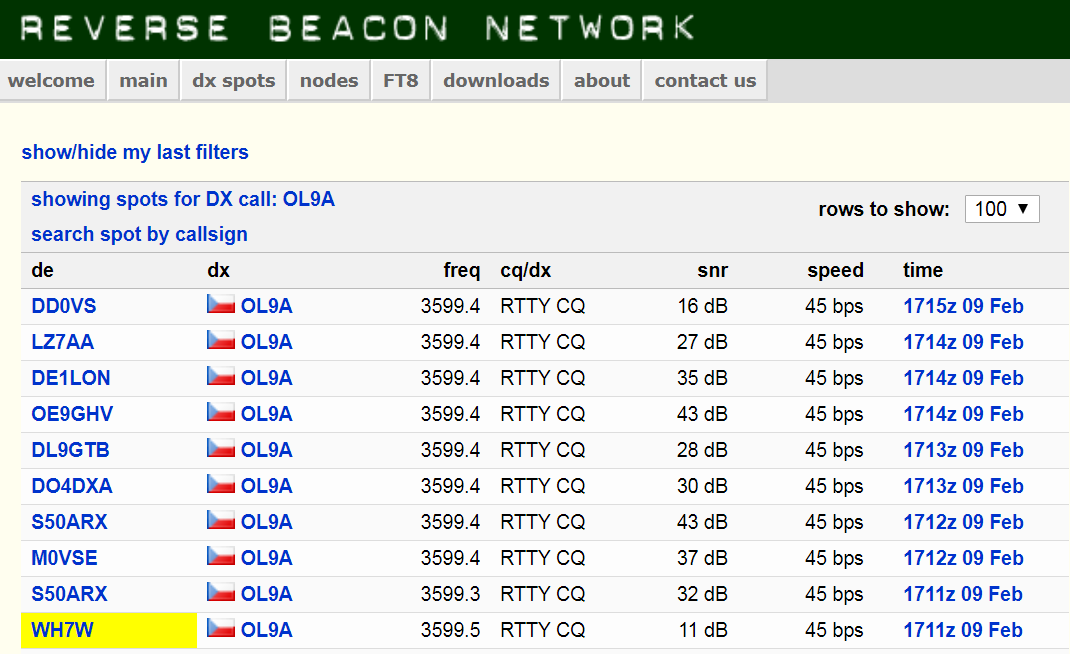Image resolution: width=1070 pixels, height=660 pixels.
Task: Open the about tab
Action: (602, 81)
